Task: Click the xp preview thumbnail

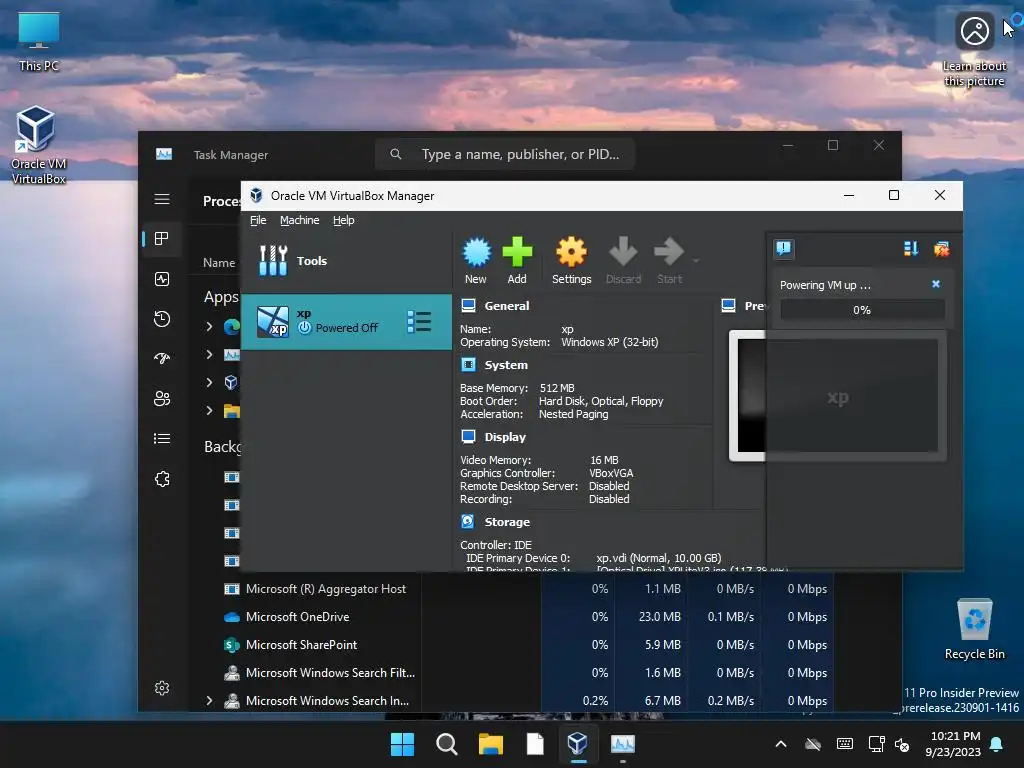Action: [839, 396]
